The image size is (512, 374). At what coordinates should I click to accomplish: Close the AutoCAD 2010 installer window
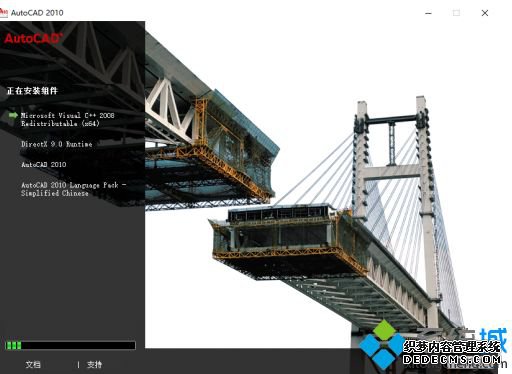point(485,13)
